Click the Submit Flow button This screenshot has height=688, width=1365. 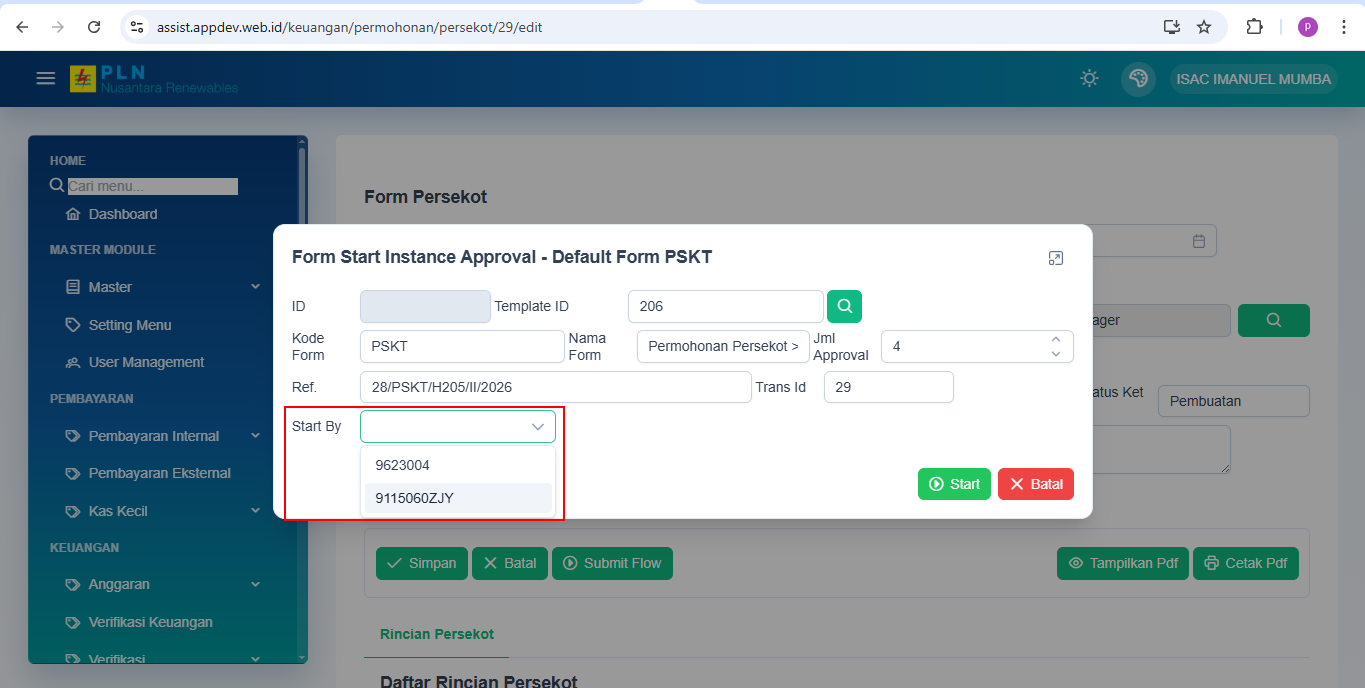[x=612, y=563]
